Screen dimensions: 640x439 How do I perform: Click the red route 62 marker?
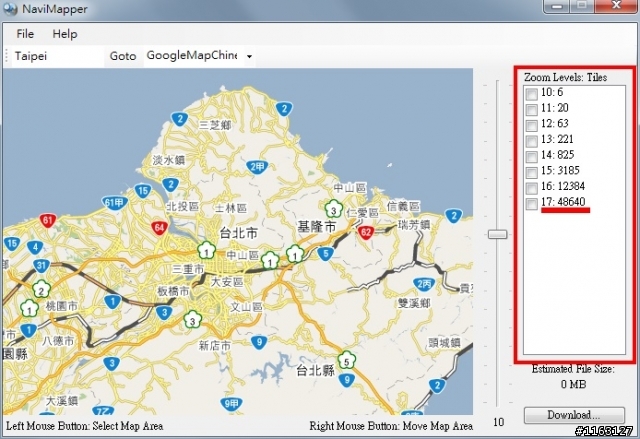[x=366, y=233]
